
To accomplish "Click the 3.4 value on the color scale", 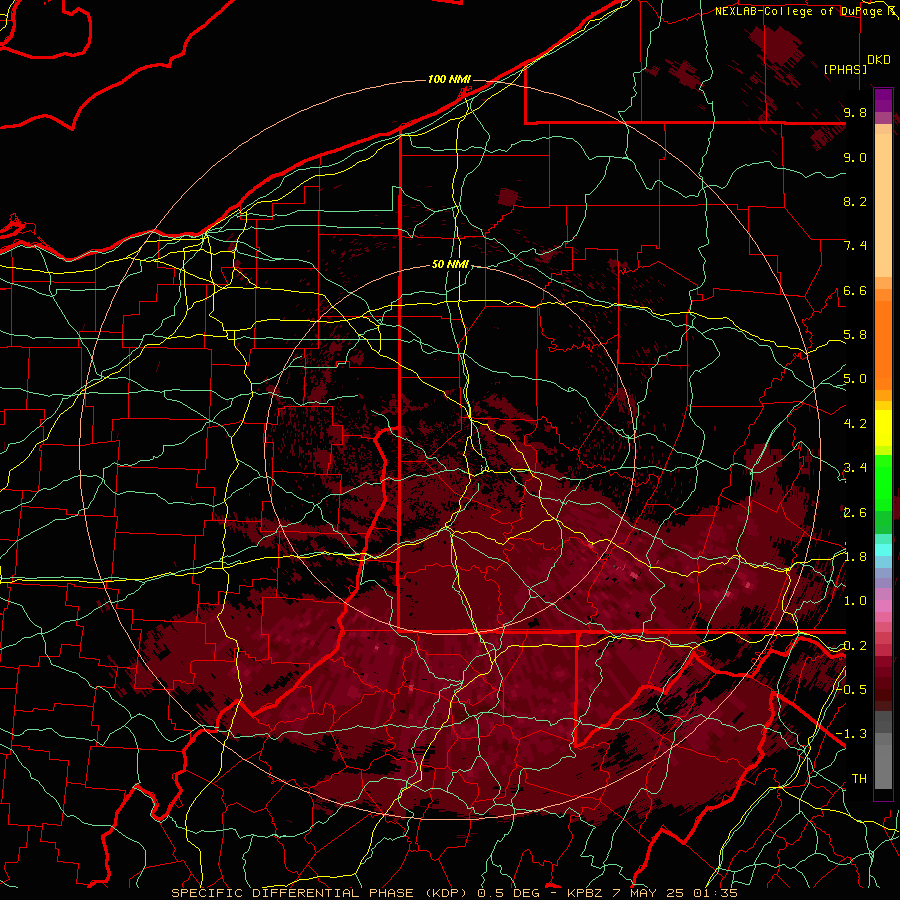I will tap(855, 468).
